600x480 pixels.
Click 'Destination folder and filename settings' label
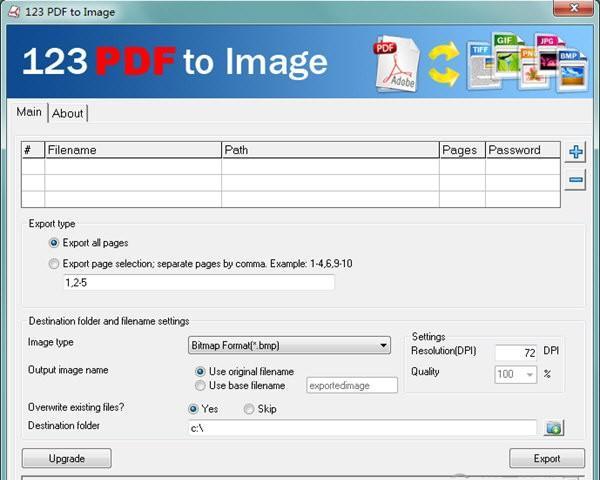click(109, 321)
